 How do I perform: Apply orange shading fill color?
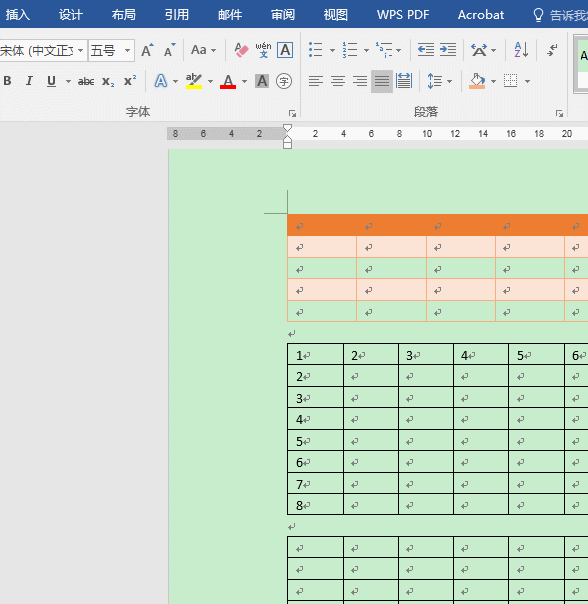click(477, 81)
